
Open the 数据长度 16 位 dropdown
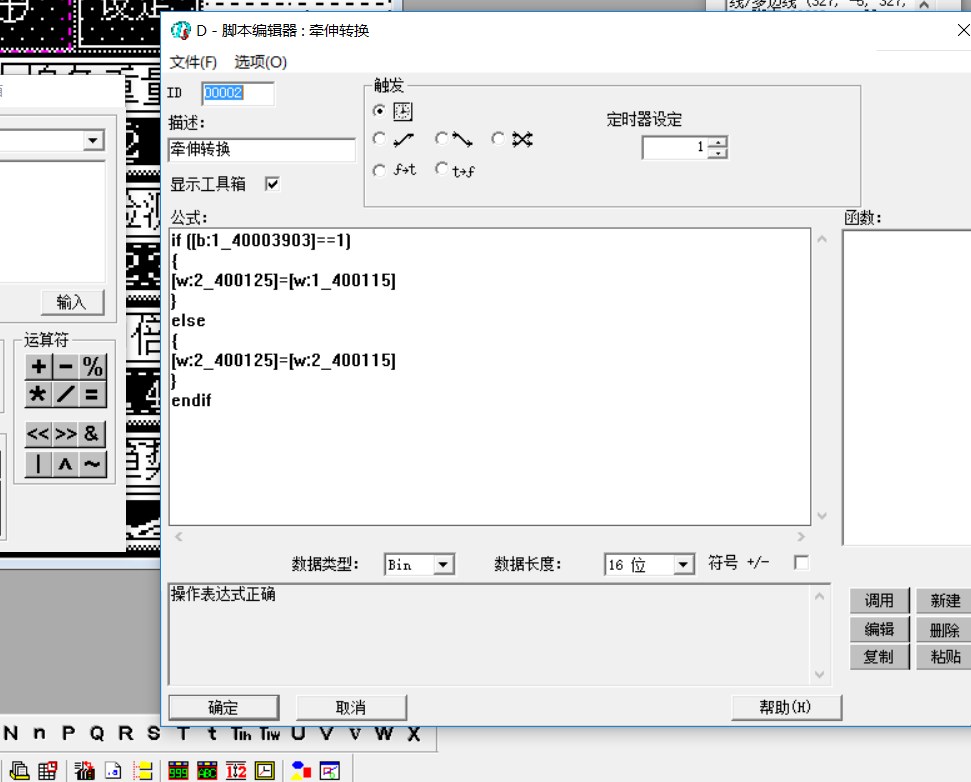[684, 565]
